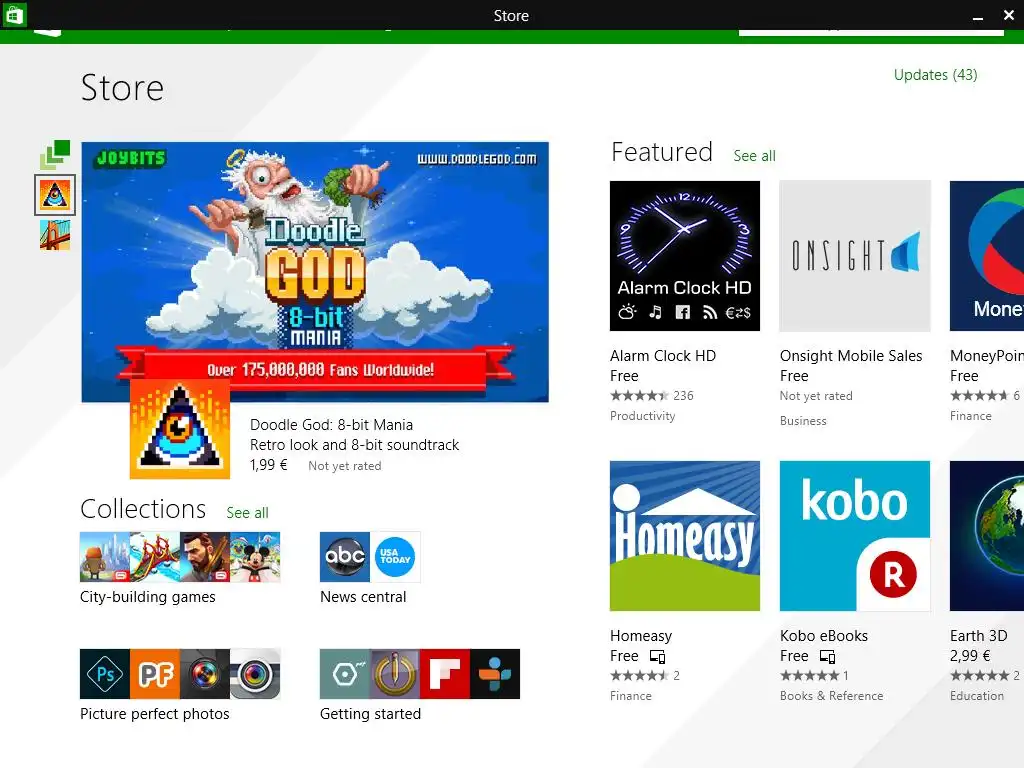Click the Books & Reference category label
1024x768 pixels.
click(x=831, y=696)
